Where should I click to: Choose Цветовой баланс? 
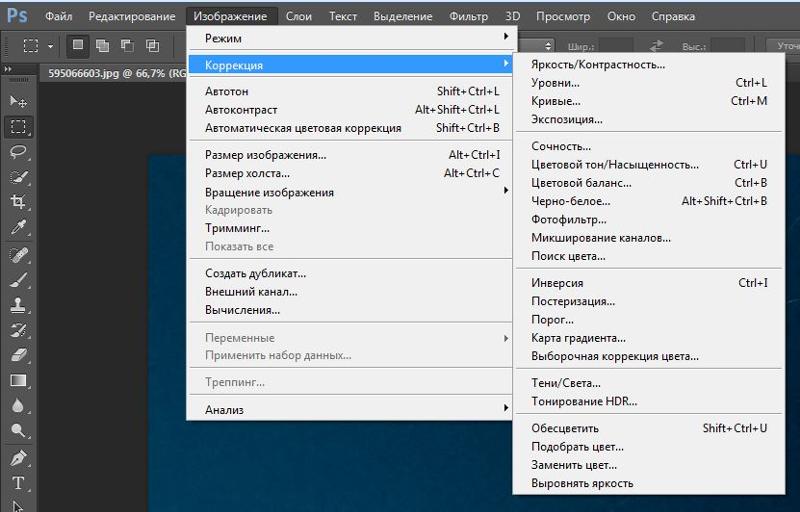pyautogui.click(x=649, y=183)
